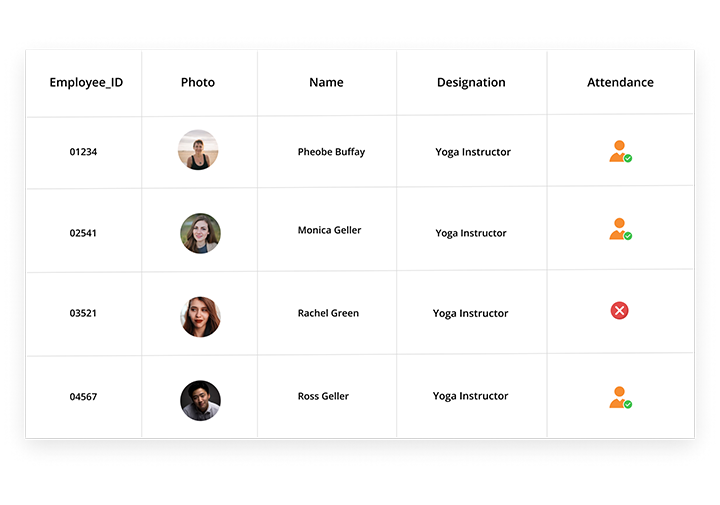
Task: Select employee ID 03521
Action: (x=83, y=313)
